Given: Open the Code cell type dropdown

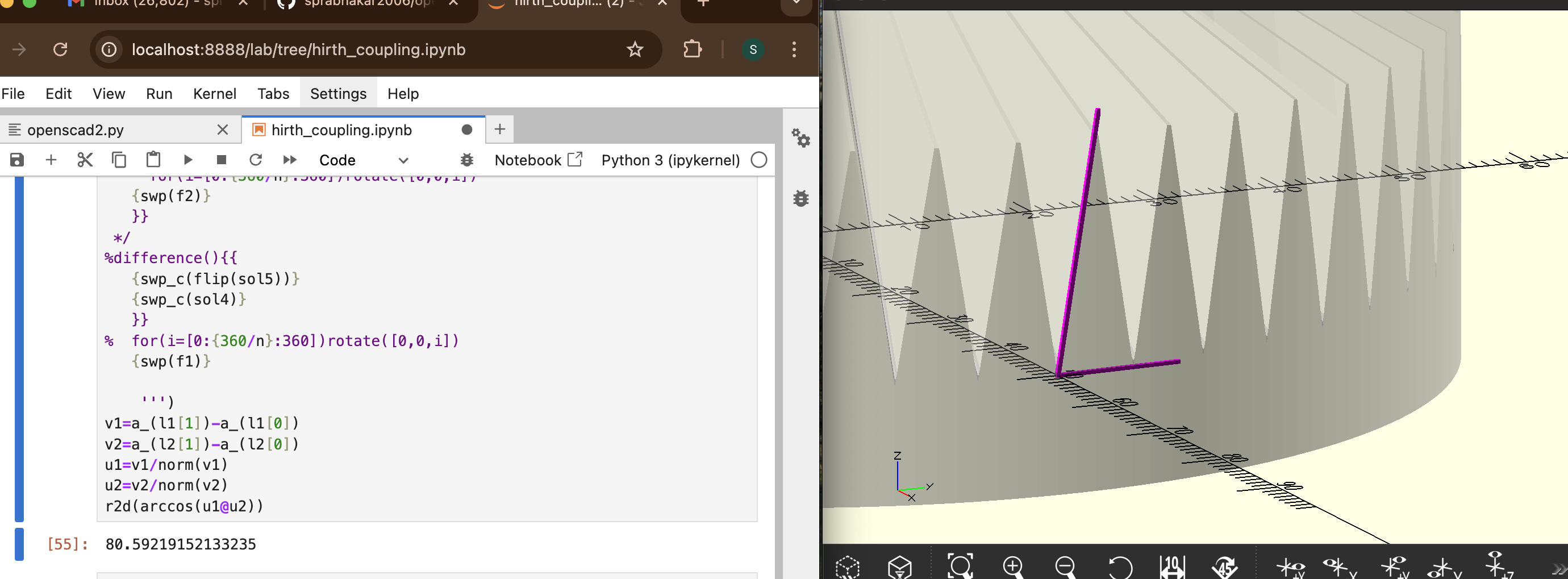Looking at the screenshot, I should tap(363, 160).
